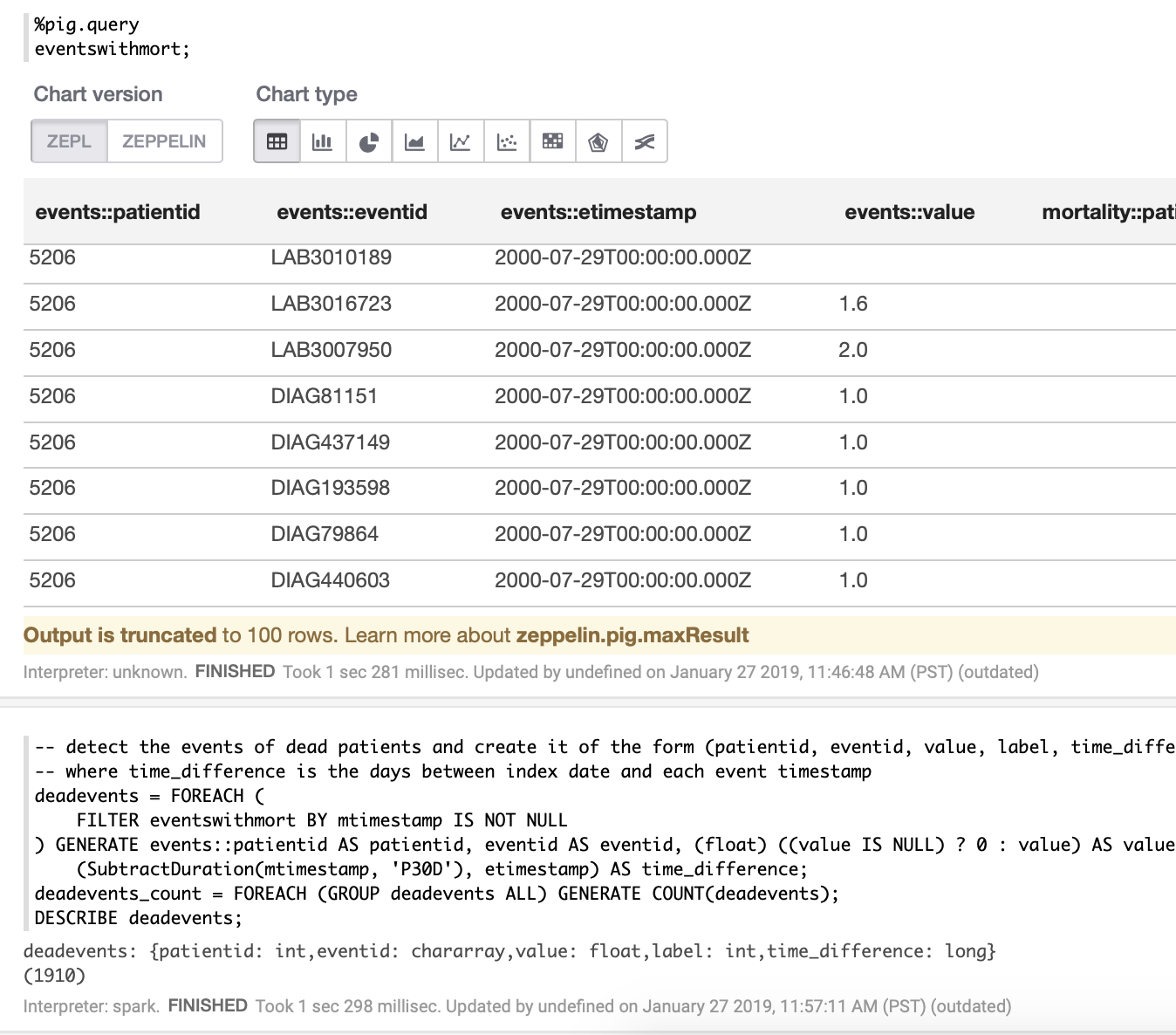
Task: Sort by the events::patientid column header
Action: 118,212
